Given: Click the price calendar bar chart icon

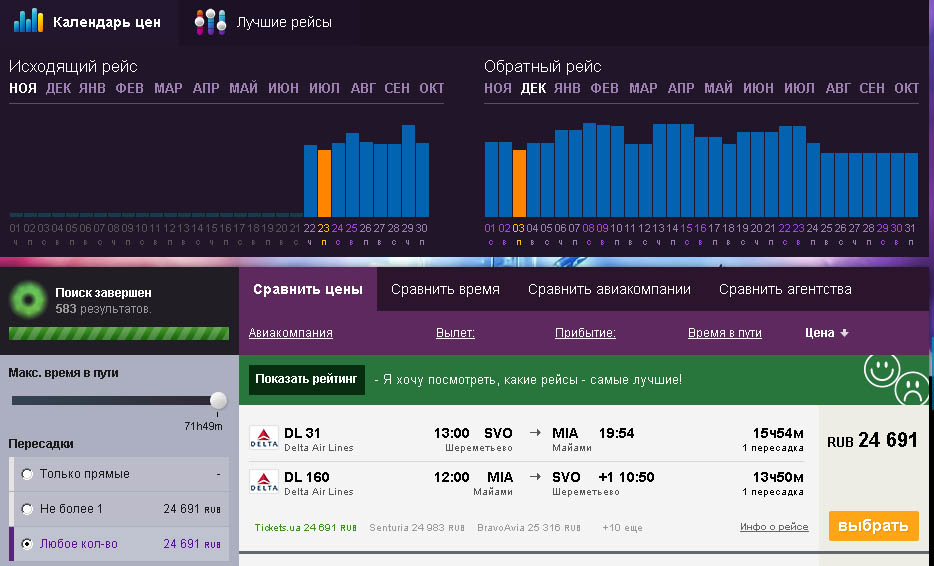Looking at the screenshot, I should [x=28, y=21].
